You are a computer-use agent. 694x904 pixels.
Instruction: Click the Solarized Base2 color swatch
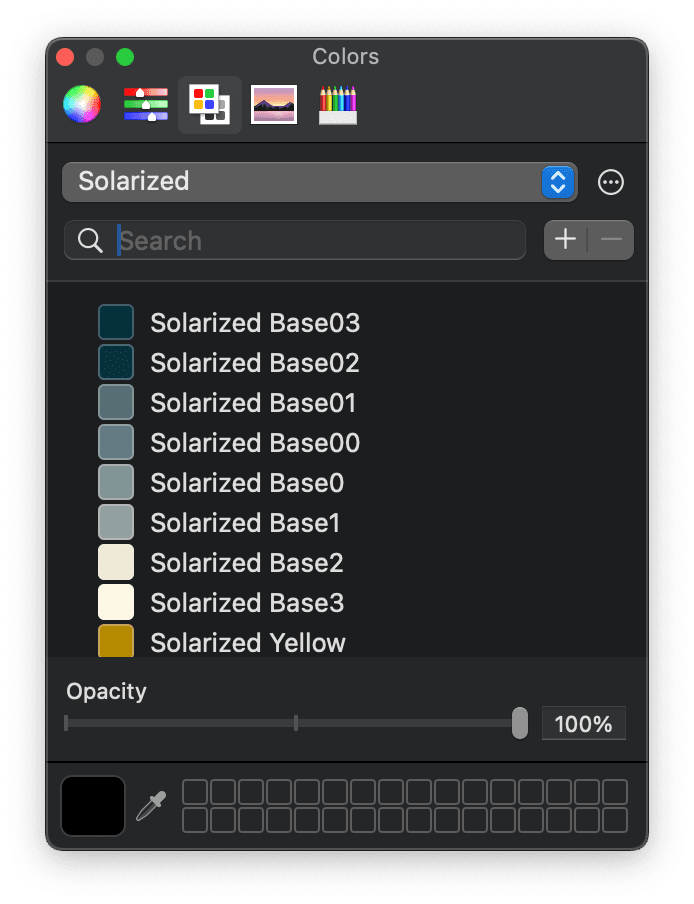(115, 562)
